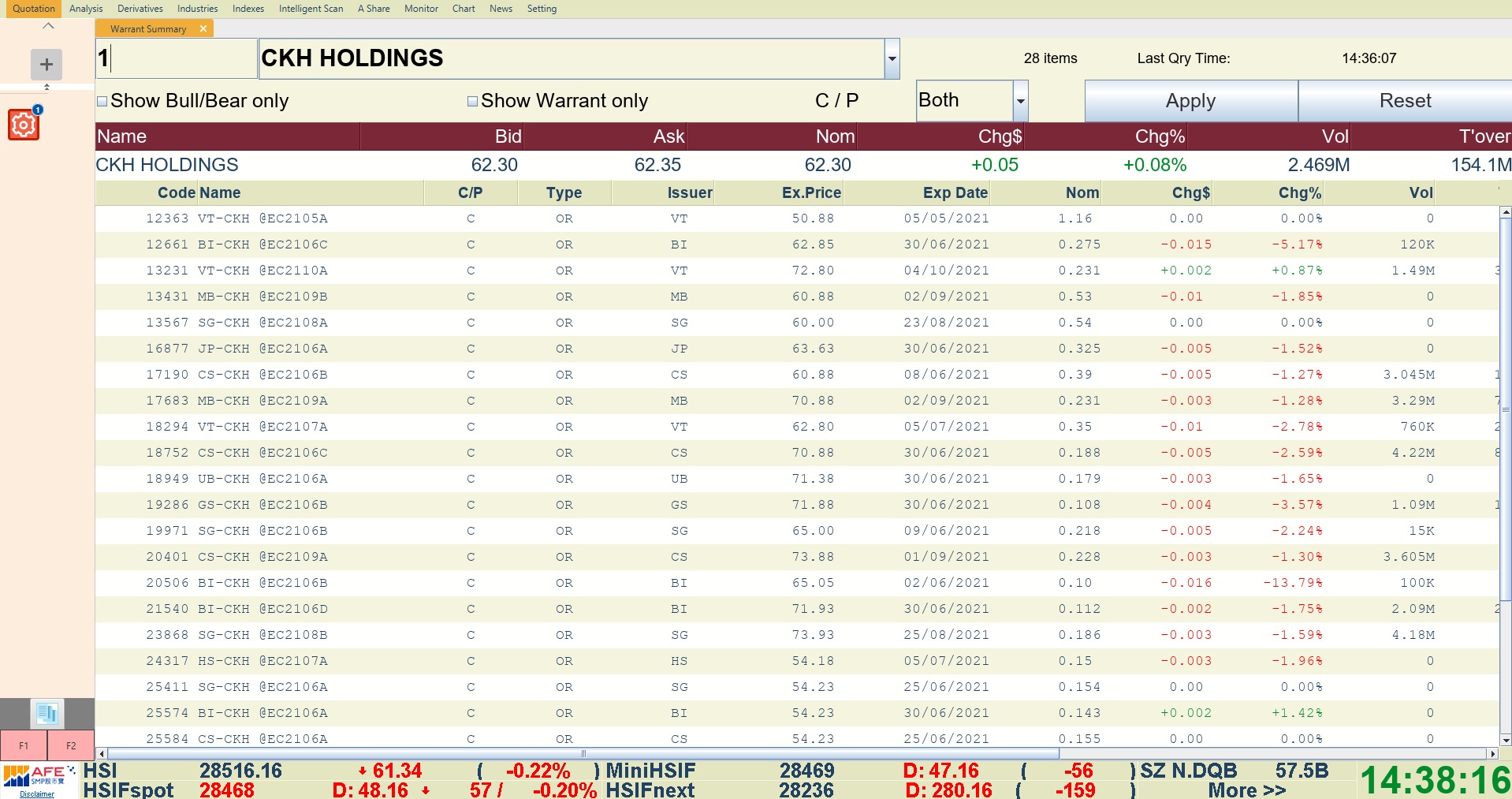Image resolution: width=1512 pixels, height=799 pixels.
Task: Click the F2 button
Action: tap(71, 745)
